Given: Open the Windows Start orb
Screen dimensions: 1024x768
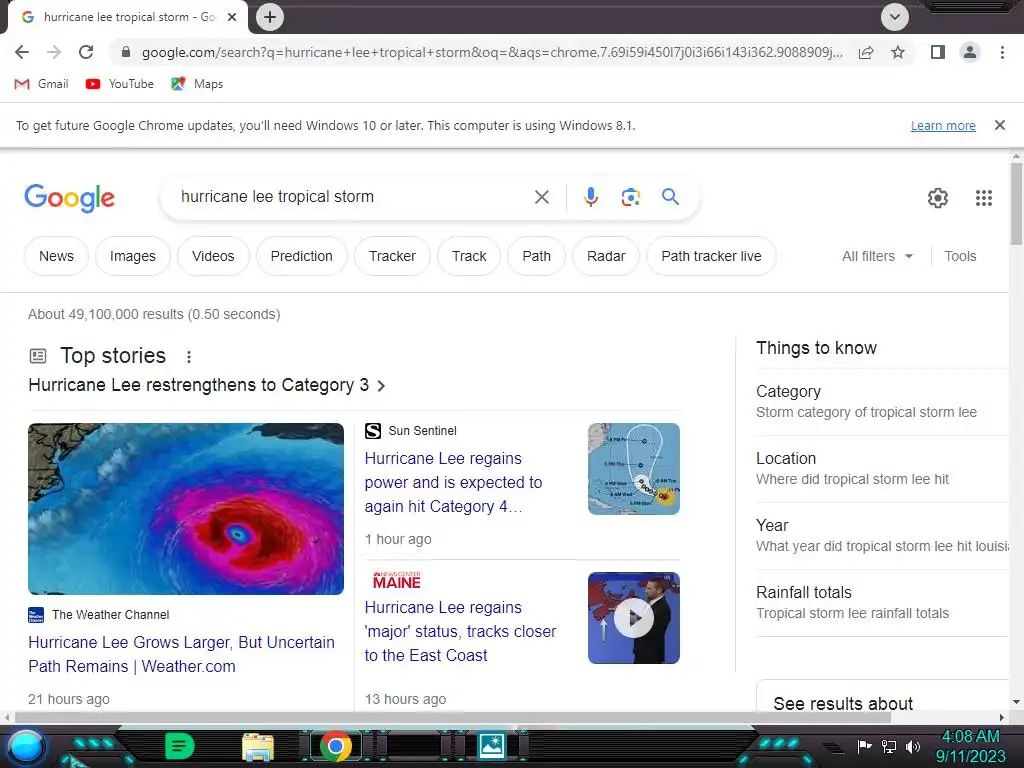Looking at the screenshot, I should pyautogui.click(x=25, y=747).
